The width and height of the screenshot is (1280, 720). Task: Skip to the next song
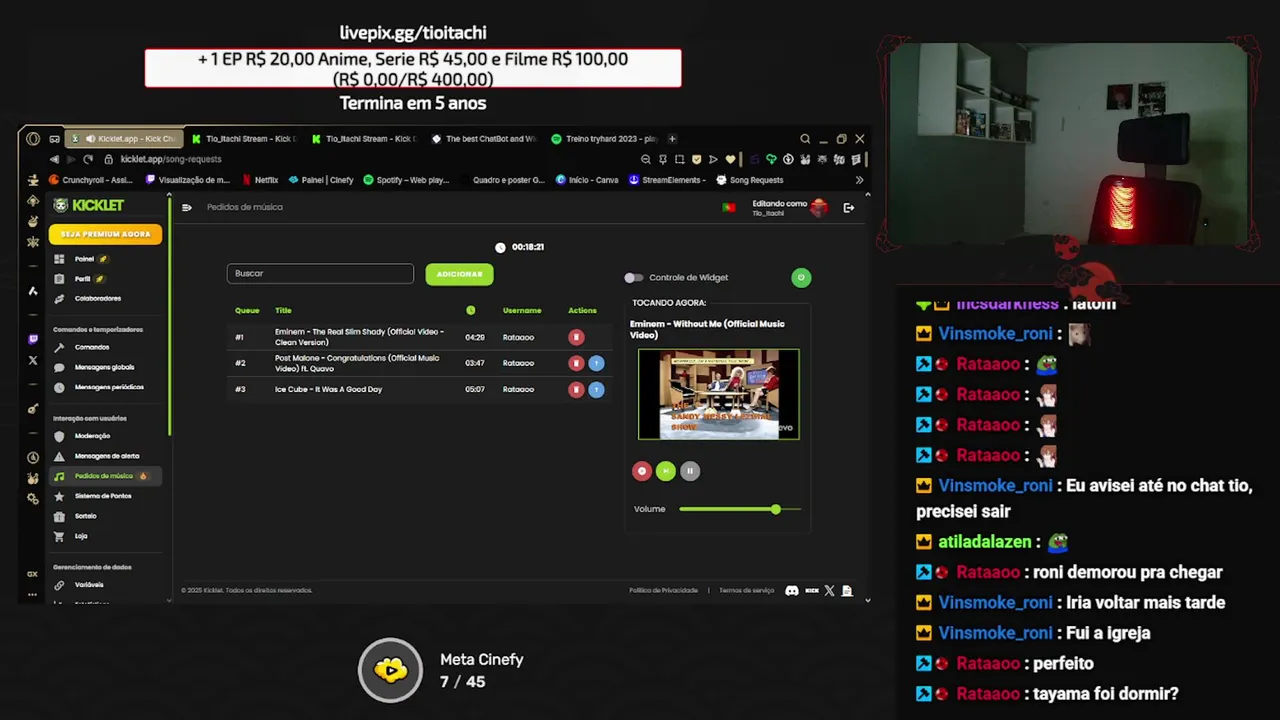666,471
